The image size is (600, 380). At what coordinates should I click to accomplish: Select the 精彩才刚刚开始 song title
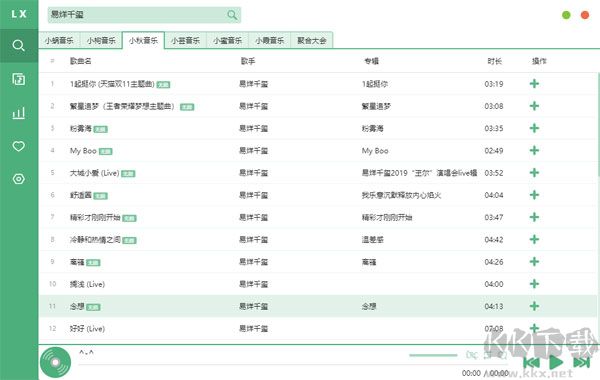[95, 217]
